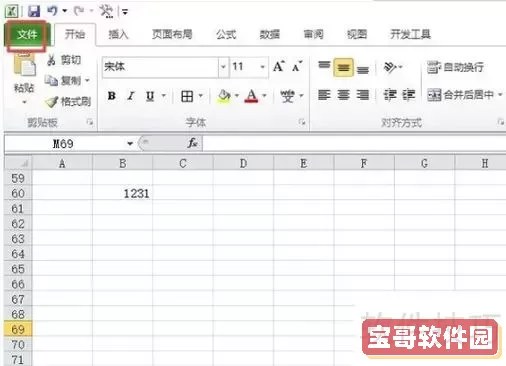The image size is (506, 366).
Task: Open 剪贴板 clipboard dialog launcher
Action: pyautogui.click(x=89, y=122)
